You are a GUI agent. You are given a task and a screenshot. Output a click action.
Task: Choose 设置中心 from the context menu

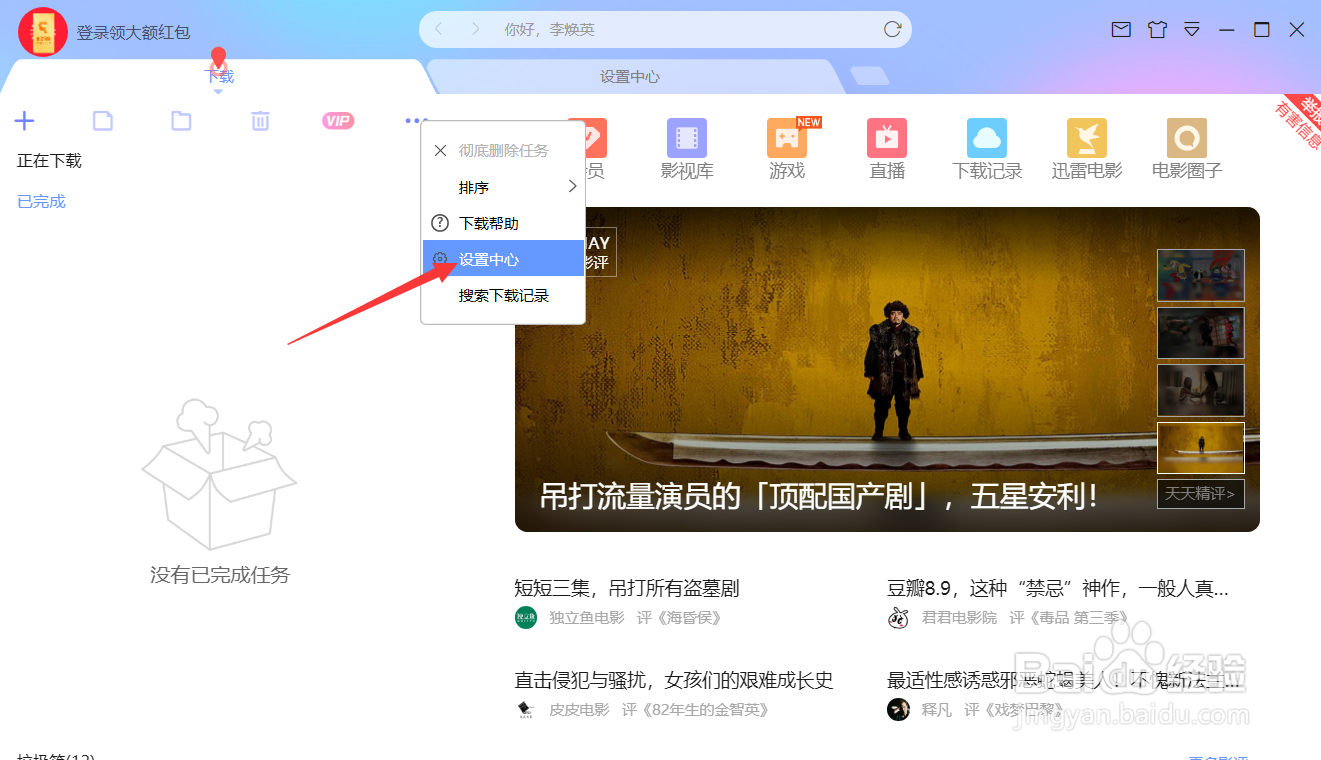point(503,259)
